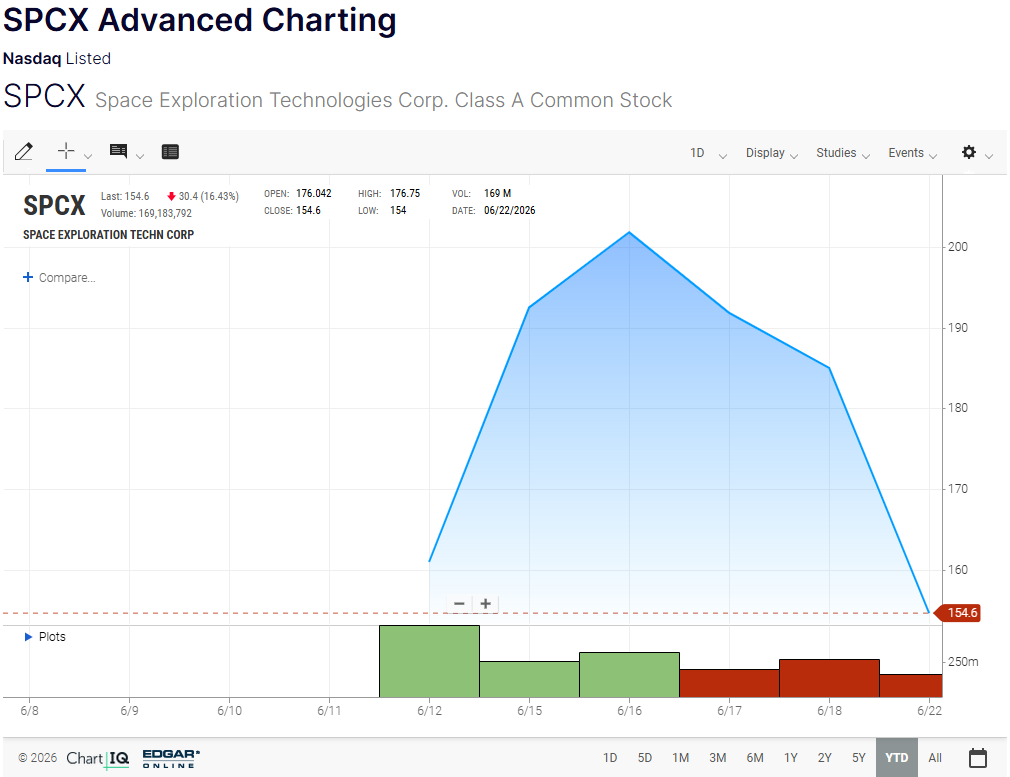This screenshot has width=1010, height=777.
Task: Open the crosshair tool dropdown arrow
Action: 88,156
